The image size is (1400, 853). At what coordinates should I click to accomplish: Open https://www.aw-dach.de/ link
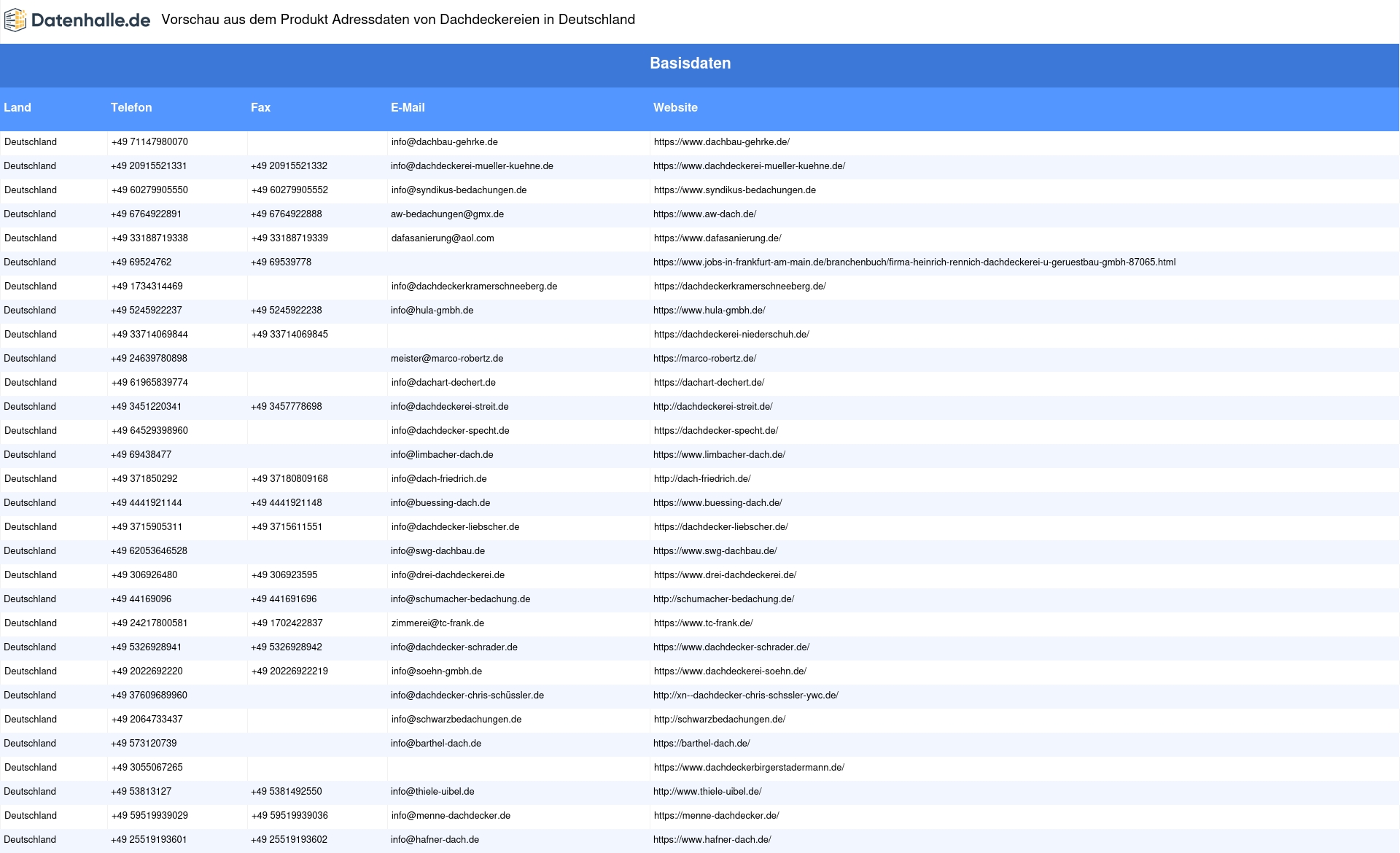tap(705, 214)
